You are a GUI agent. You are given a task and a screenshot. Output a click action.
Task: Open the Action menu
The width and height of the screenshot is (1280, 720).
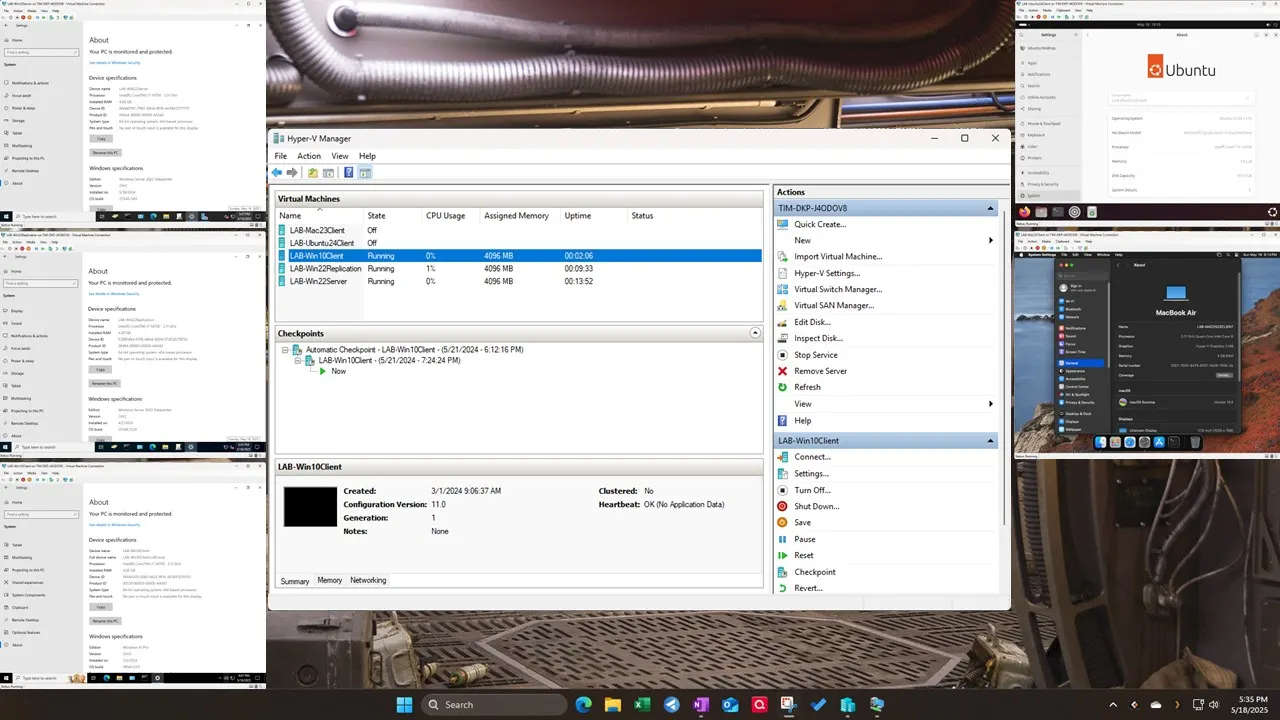coord(309,156)
